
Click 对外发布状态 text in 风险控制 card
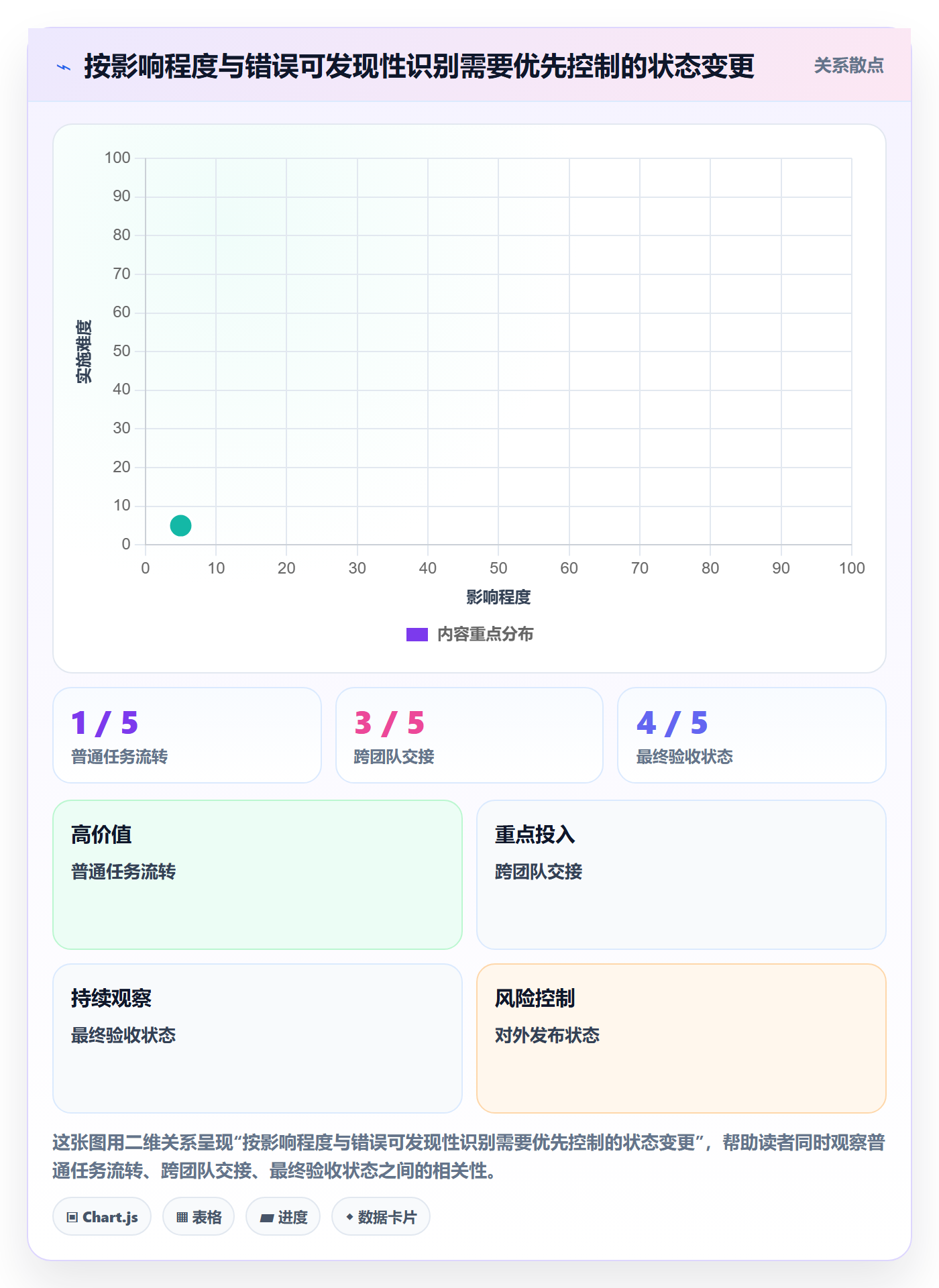point(547,1035)
